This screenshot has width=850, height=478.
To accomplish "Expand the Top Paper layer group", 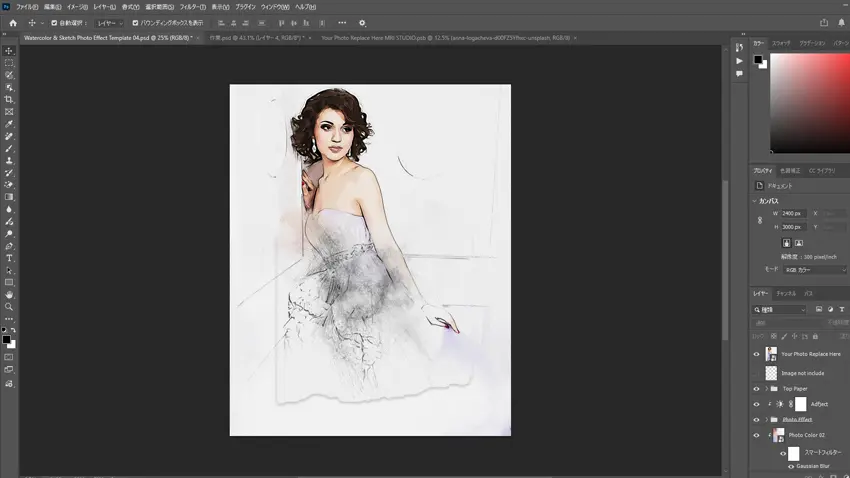I will pos(767,388).
